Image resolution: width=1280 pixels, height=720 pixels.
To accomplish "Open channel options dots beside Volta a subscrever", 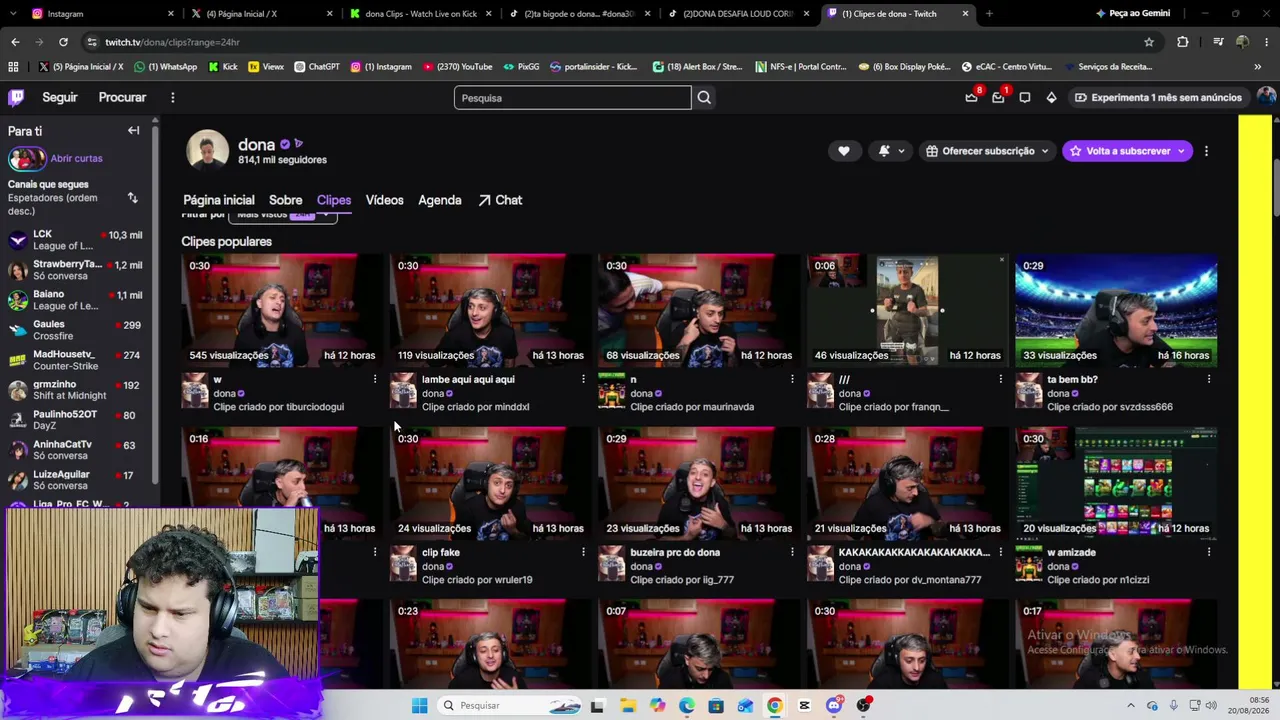I will coord(1206,151).
